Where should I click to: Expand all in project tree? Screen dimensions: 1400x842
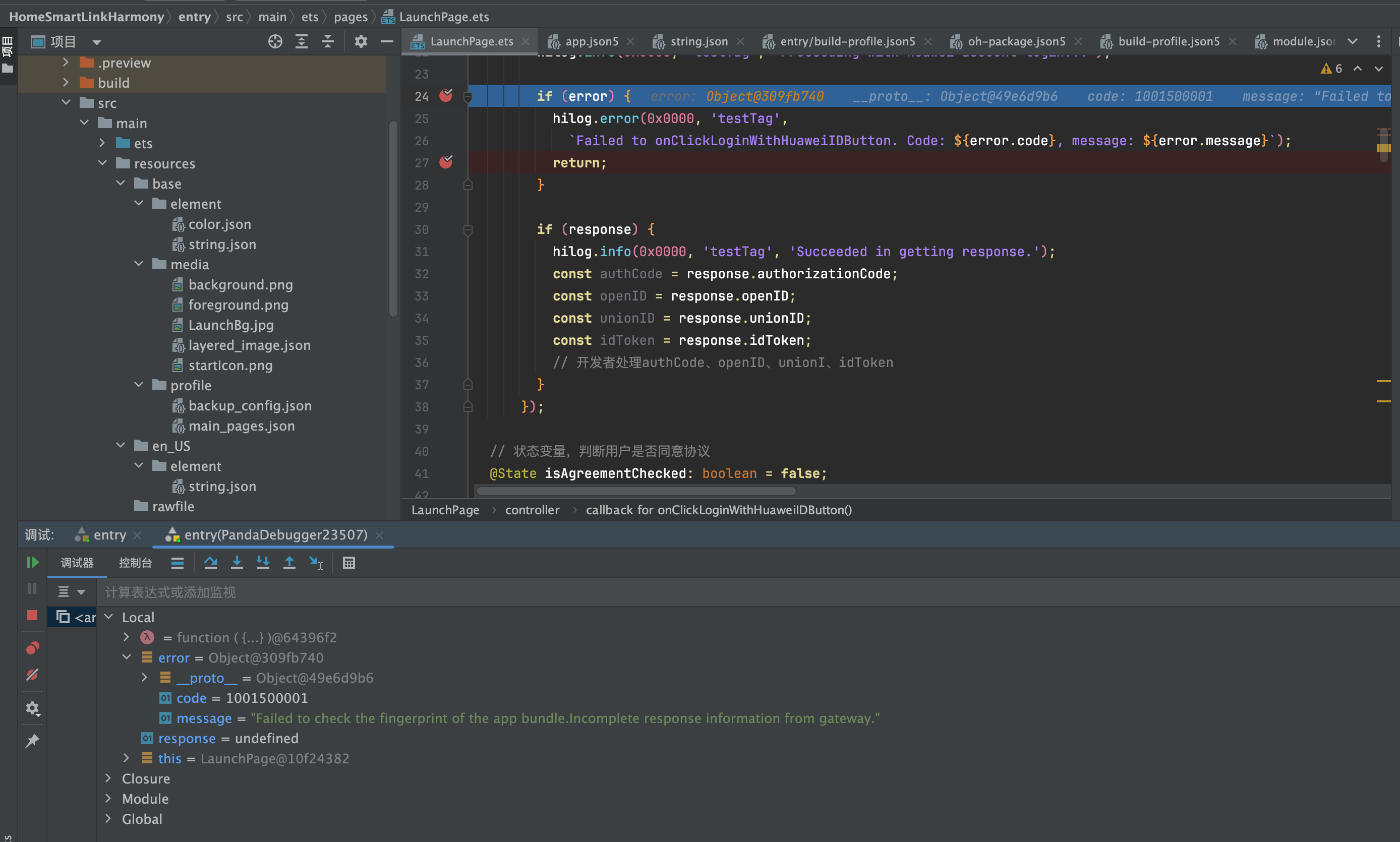pos(302,41)
